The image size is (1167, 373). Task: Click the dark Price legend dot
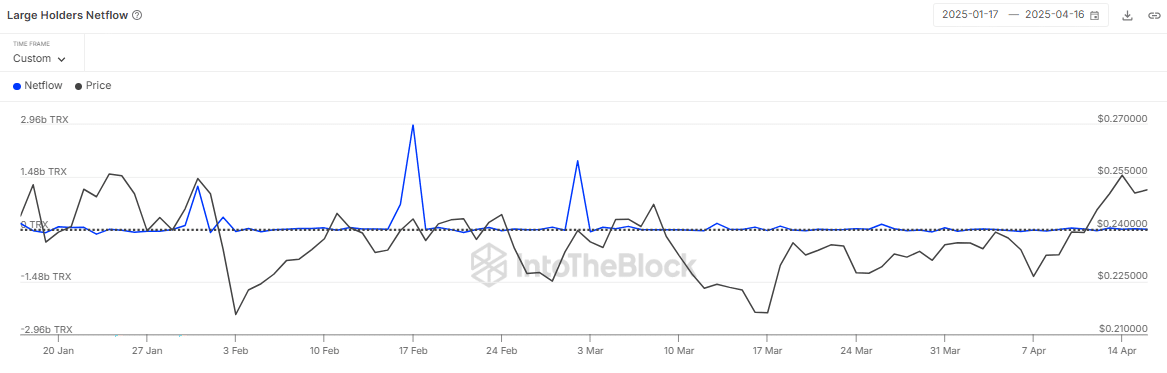coord(78,86)
